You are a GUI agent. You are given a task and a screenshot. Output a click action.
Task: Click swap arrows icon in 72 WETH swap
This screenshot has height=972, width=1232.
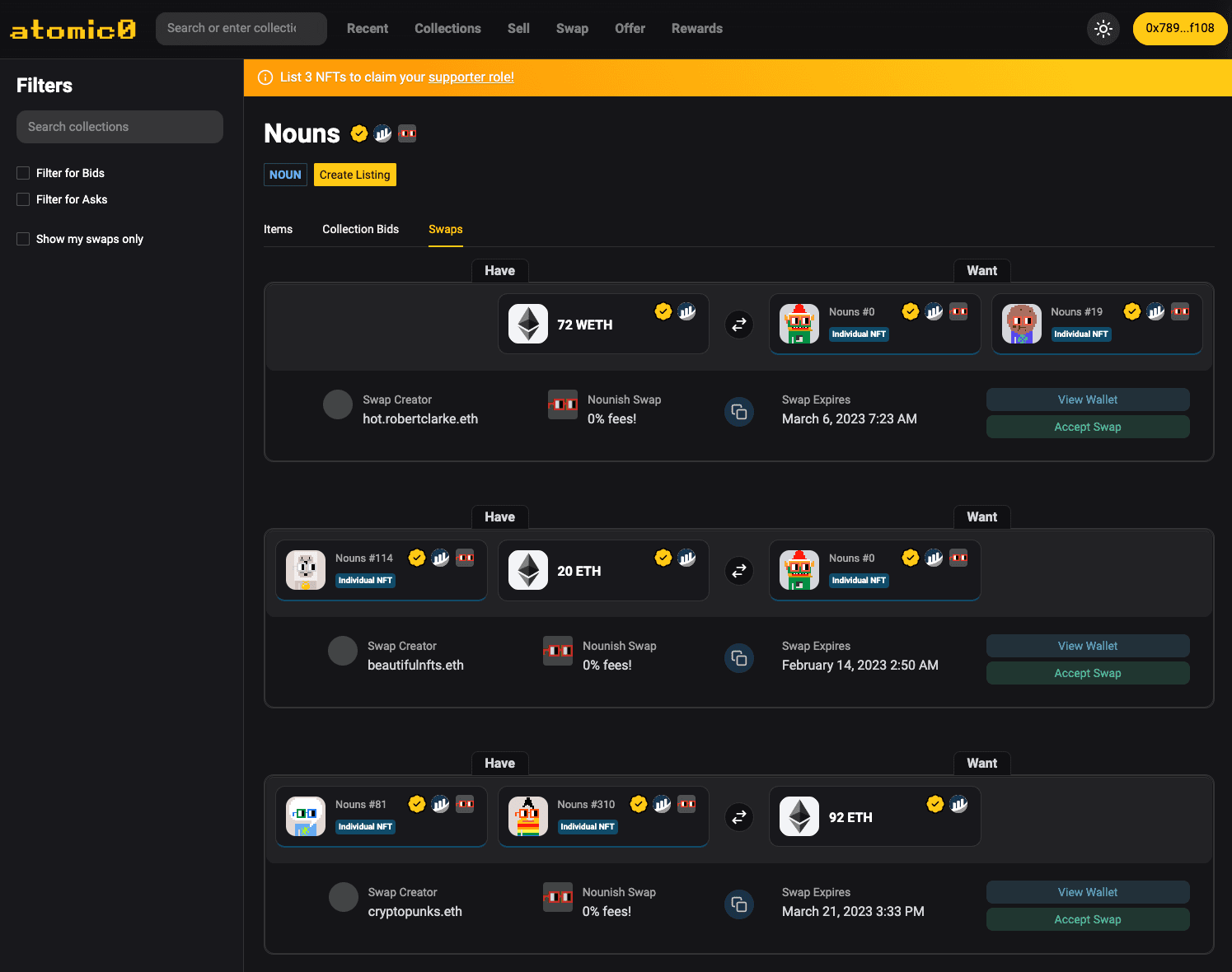pos(739,325)
